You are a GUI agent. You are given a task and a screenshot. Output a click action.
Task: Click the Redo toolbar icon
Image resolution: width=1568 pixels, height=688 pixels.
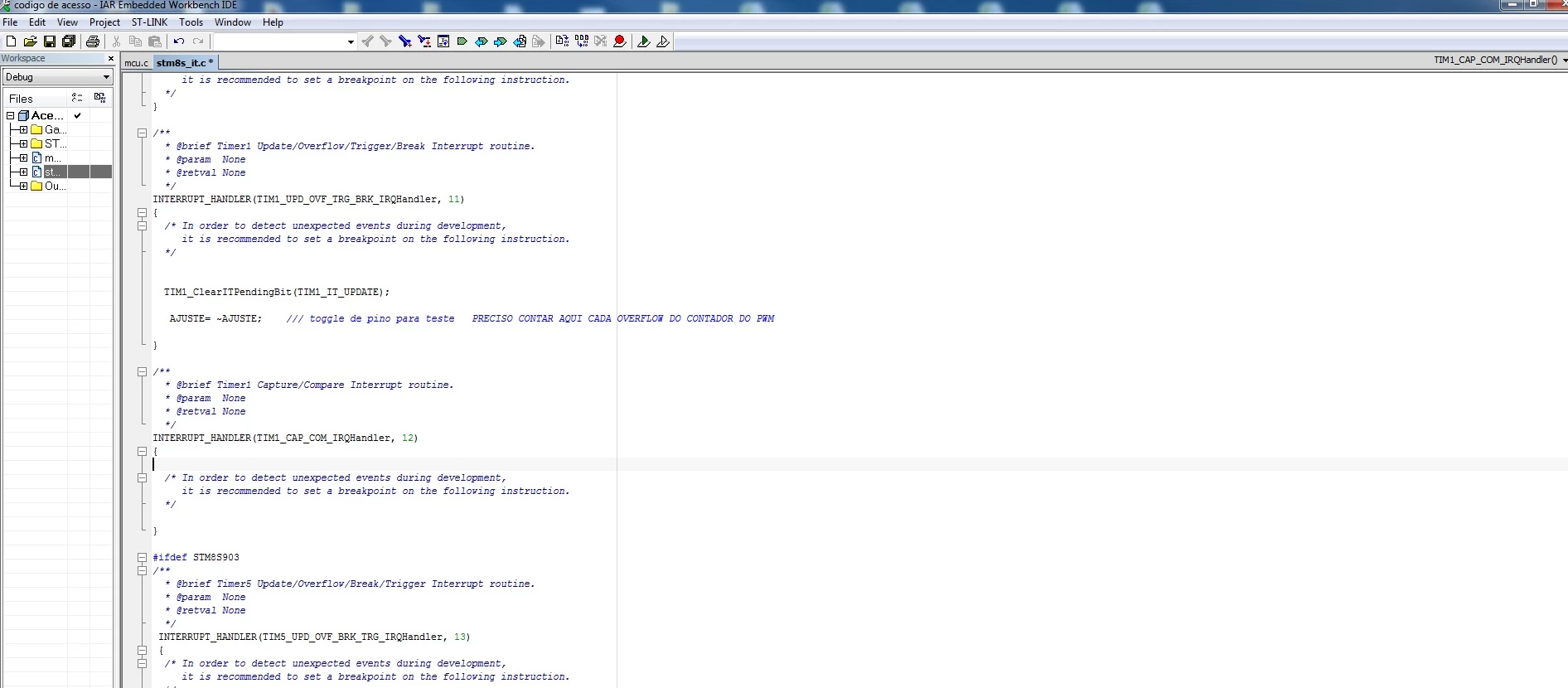tap(198, 41)
